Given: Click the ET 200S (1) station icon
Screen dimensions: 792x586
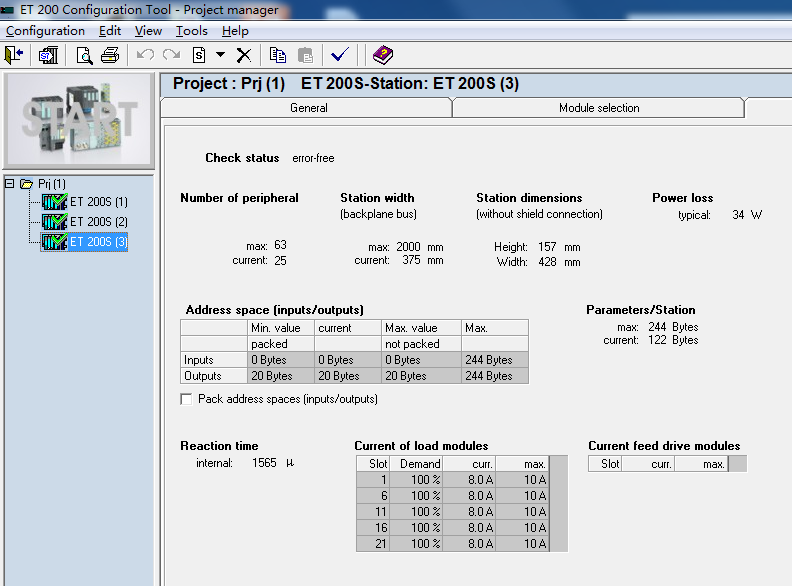Looking at the screenshot, I should [55, 202].
